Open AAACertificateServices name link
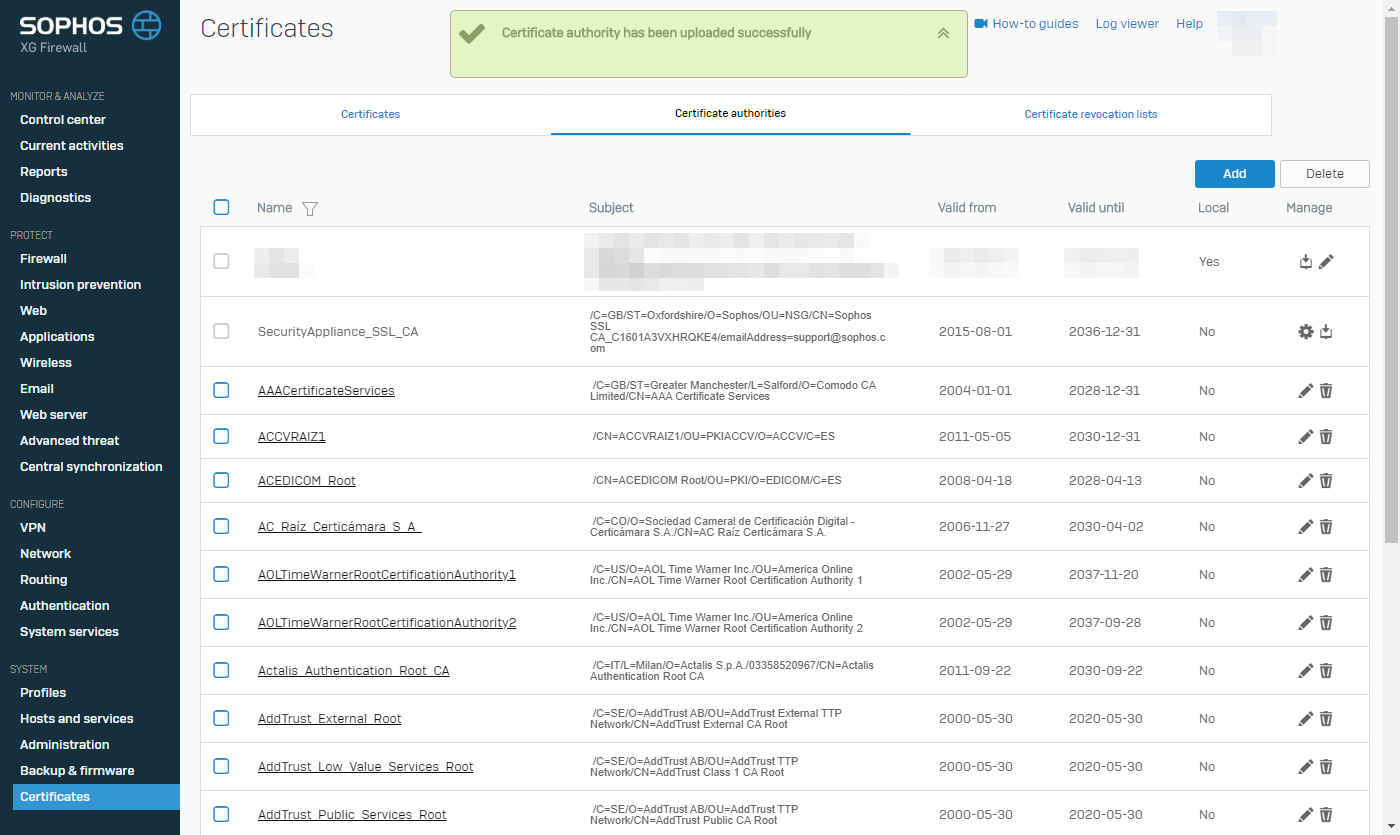This screenshot has width=1400, height=835. [326, 391]
